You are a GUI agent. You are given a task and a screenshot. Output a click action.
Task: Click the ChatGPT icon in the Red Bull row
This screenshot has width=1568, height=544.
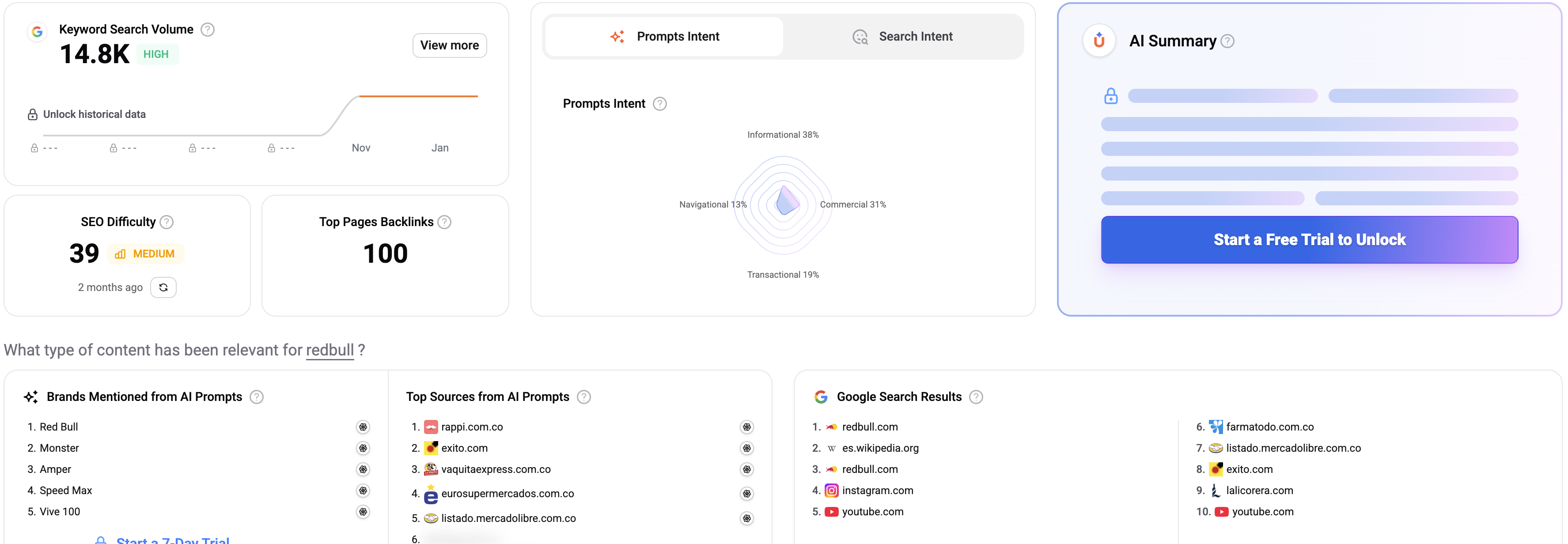click(x=363, y=427)
